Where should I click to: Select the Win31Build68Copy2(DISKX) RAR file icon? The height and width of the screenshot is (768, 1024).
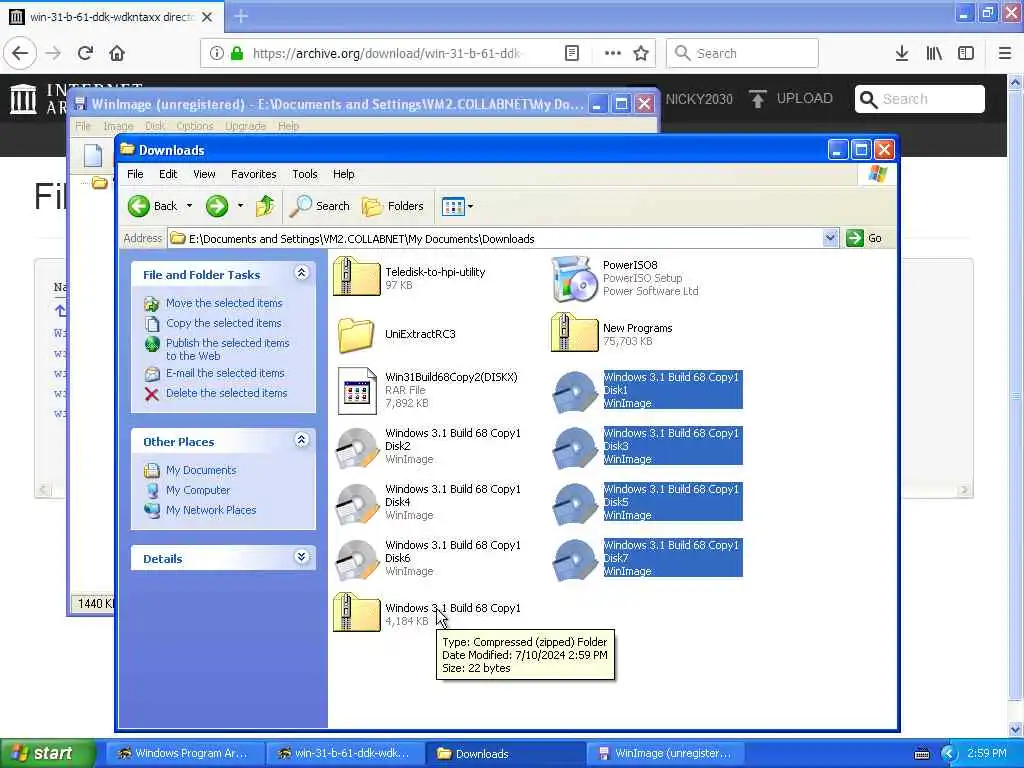(357, 391)
